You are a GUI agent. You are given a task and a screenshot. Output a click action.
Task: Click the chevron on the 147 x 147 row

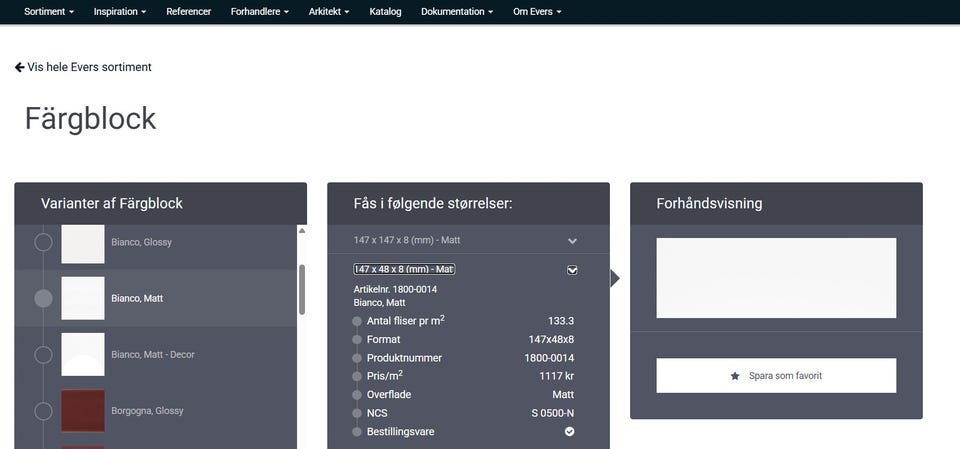(572, 241)
